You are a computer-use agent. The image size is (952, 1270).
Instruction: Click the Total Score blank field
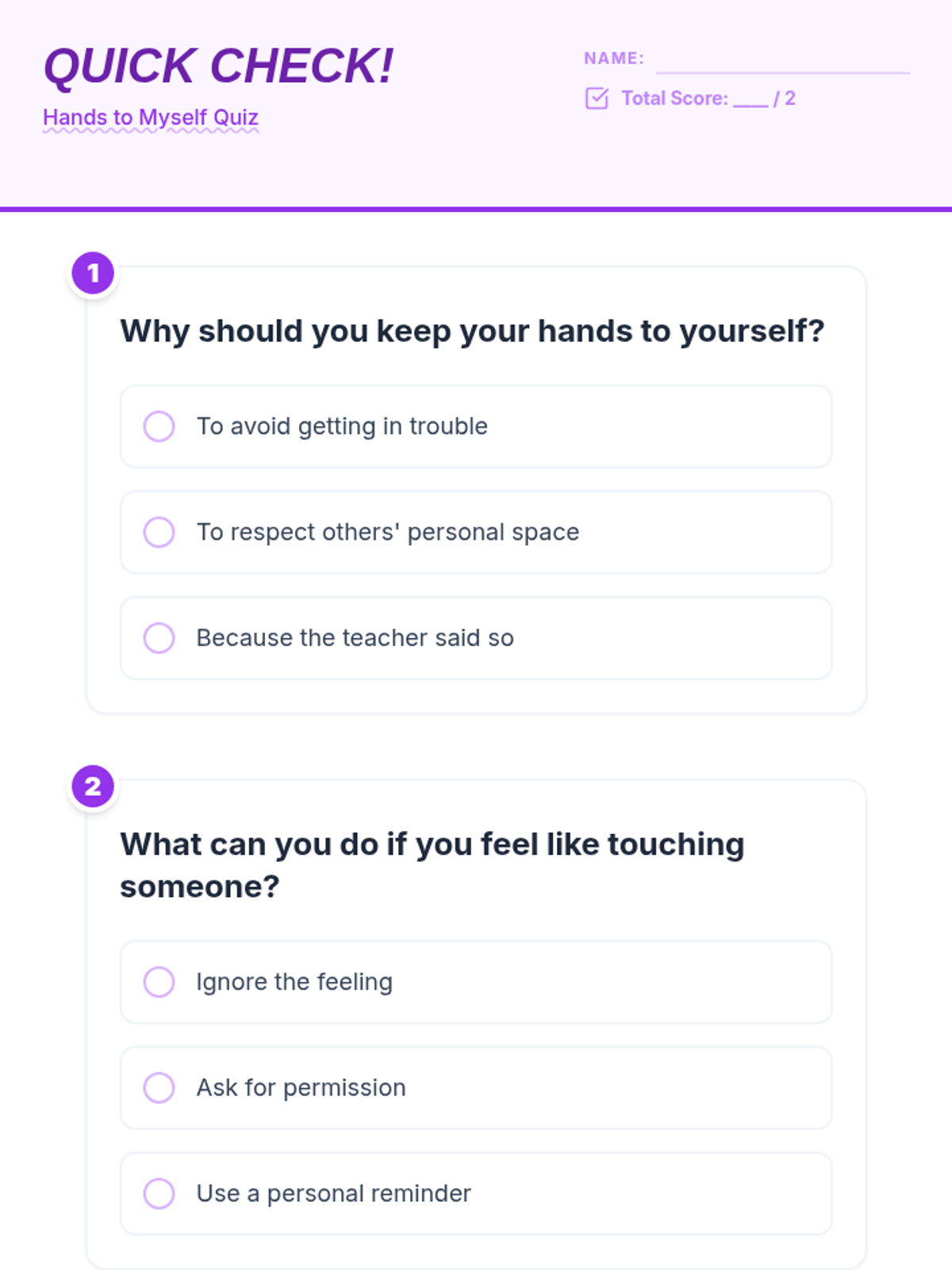[750, 99]
